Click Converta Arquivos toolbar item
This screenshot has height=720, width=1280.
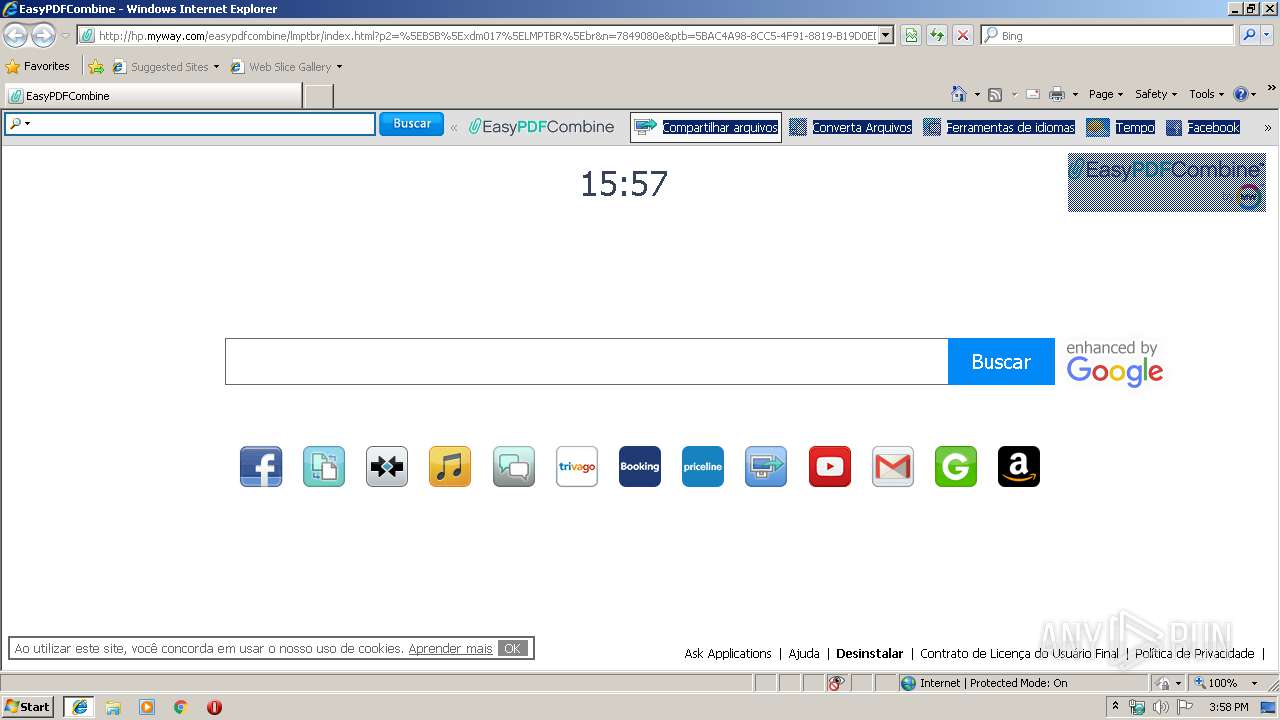(x=850, y=127)
